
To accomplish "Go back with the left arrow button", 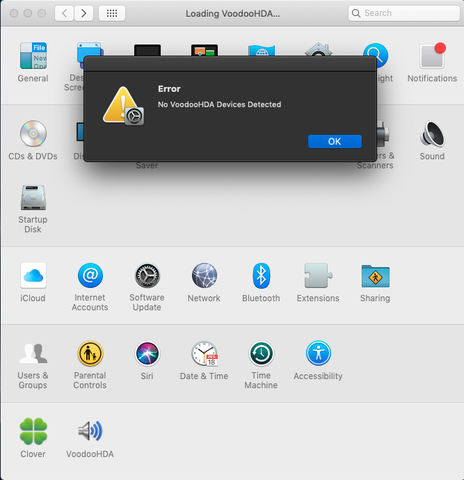I will coord(64,13).
